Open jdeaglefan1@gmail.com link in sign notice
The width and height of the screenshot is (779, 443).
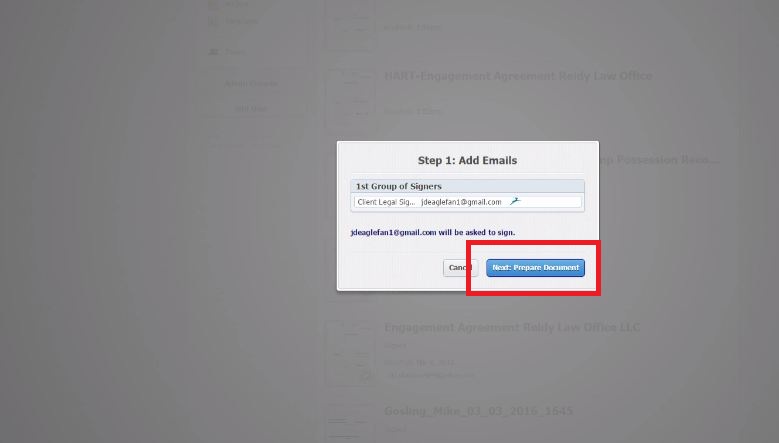393,232
